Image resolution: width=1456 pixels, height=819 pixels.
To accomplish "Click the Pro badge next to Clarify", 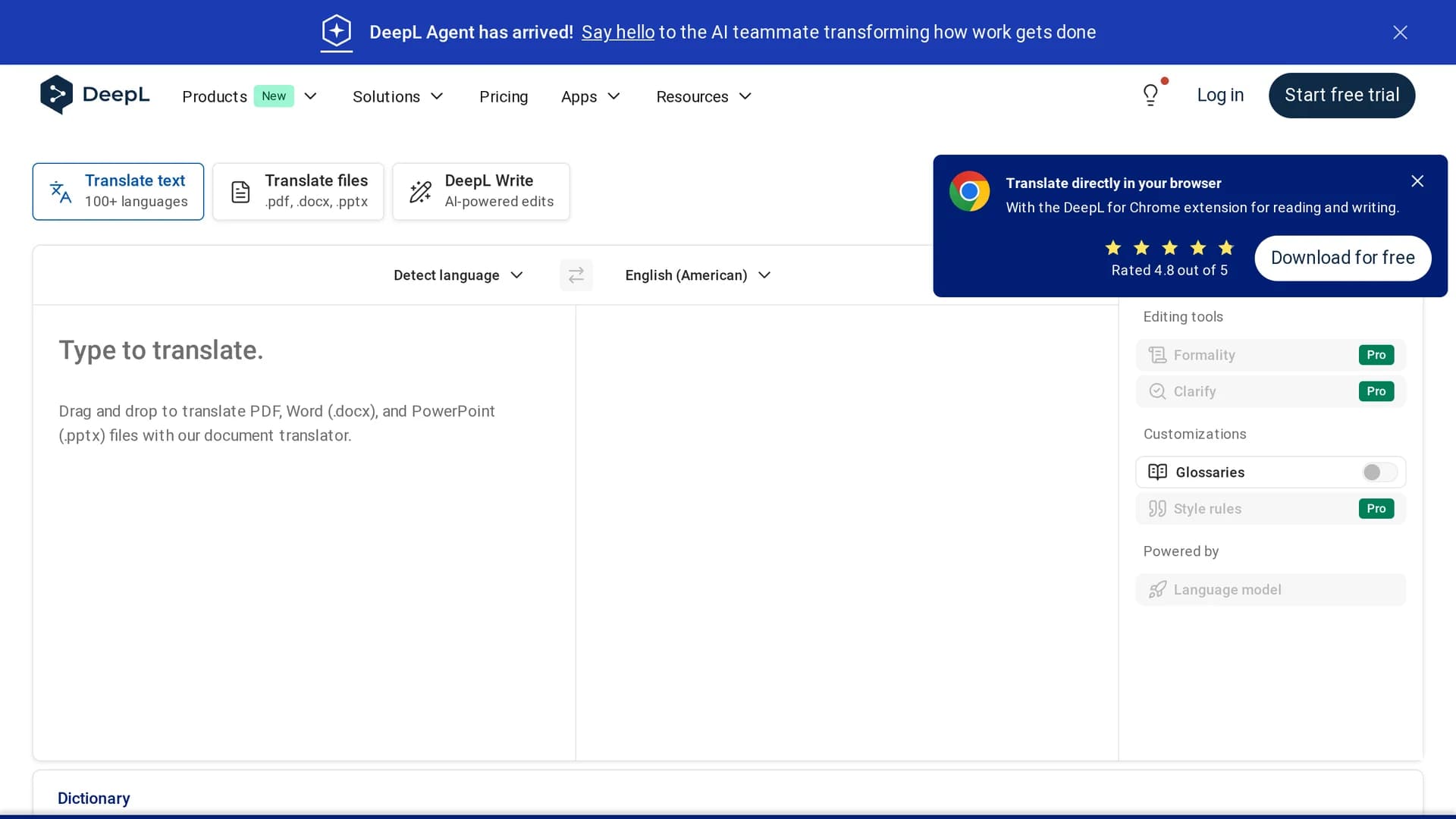I will [x=1376, y=391].
